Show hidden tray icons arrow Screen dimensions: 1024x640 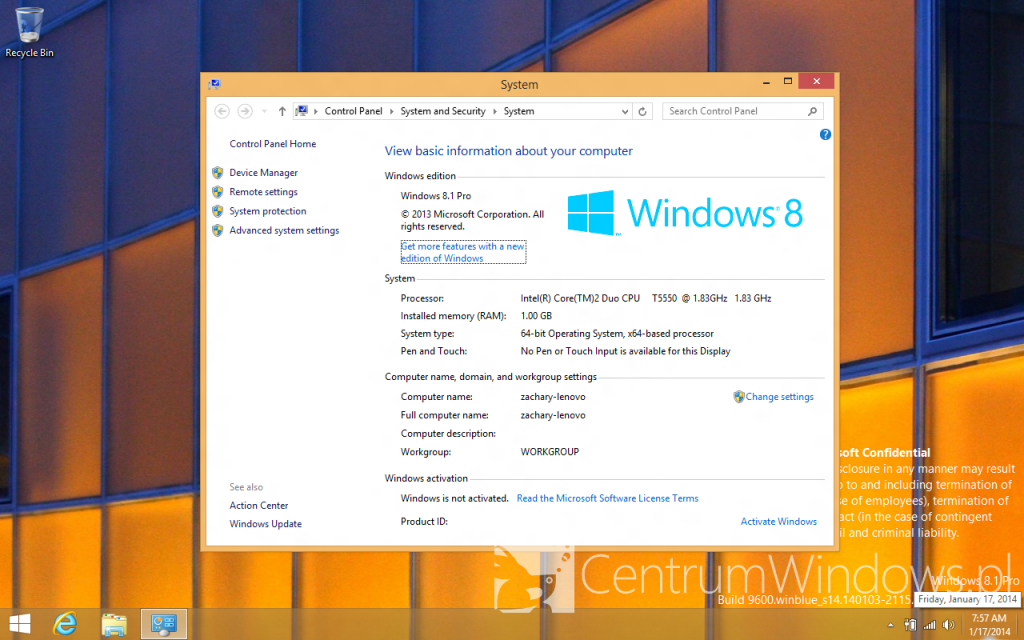click(x=890, y=626)
